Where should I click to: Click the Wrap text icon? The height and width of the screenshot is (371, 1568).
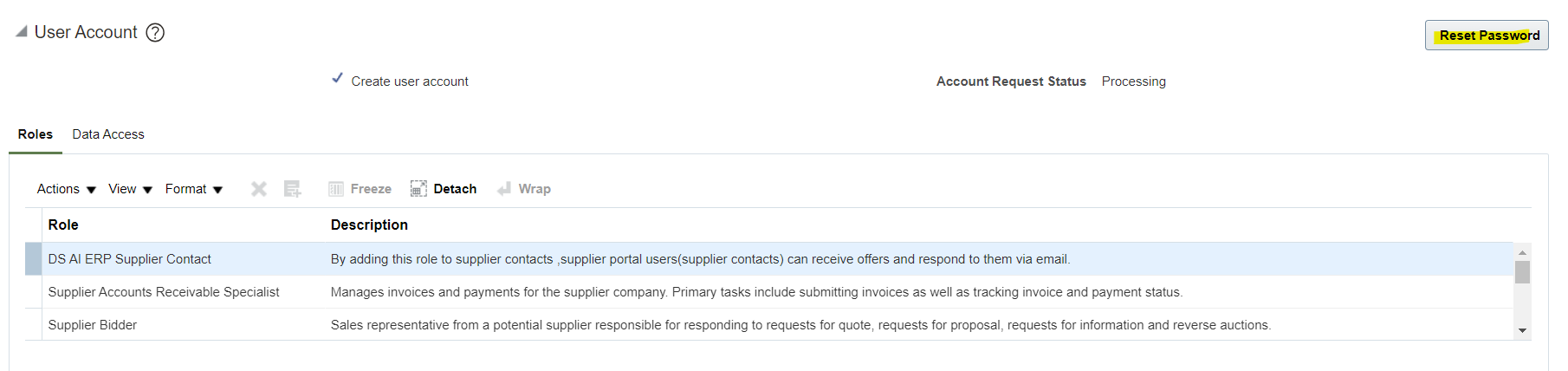pos(504,189)
